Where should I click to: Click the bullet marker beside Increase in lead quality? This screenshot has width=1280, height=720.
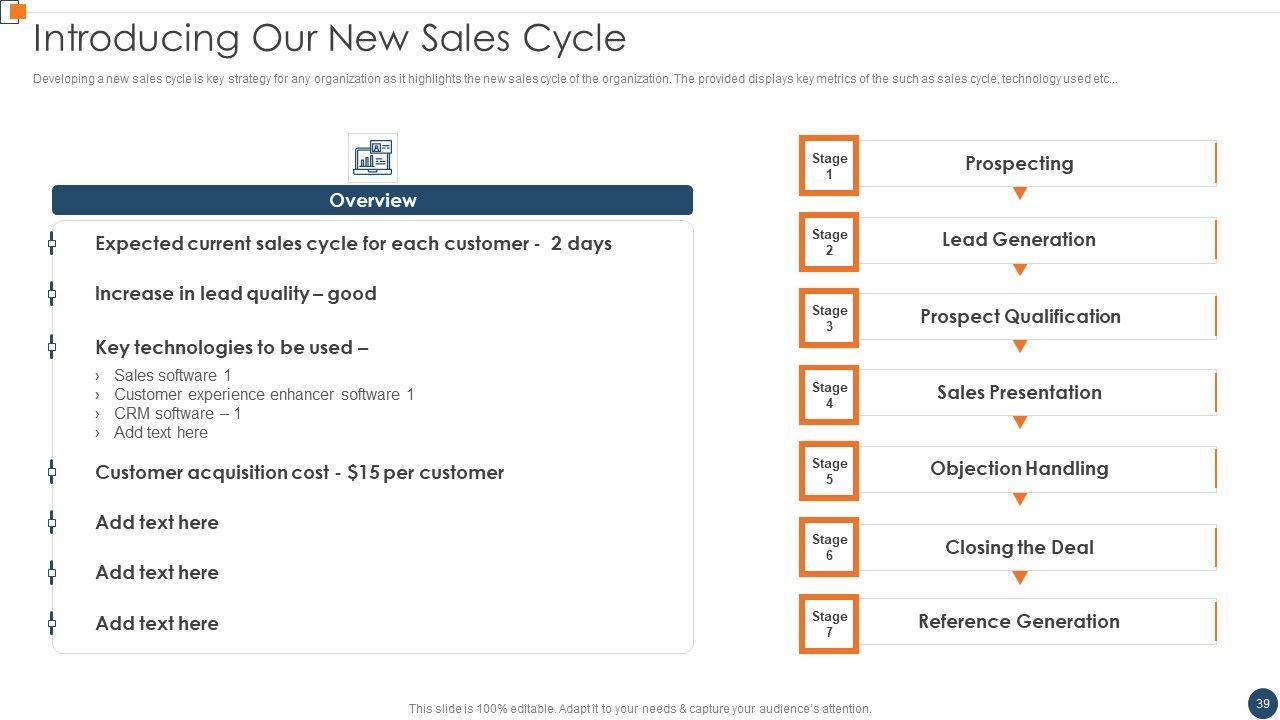tap(52, 293)
